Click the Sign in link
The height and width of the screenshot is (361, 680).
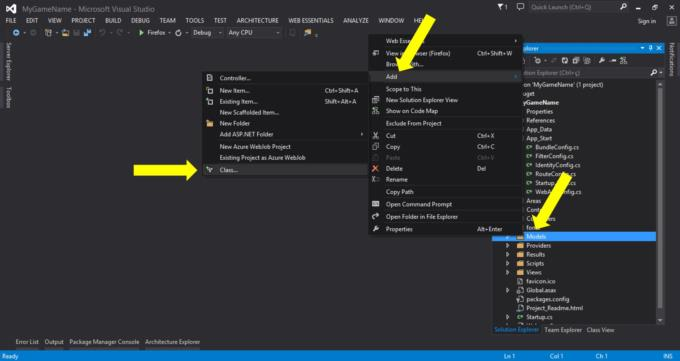[x=647, y=21]
